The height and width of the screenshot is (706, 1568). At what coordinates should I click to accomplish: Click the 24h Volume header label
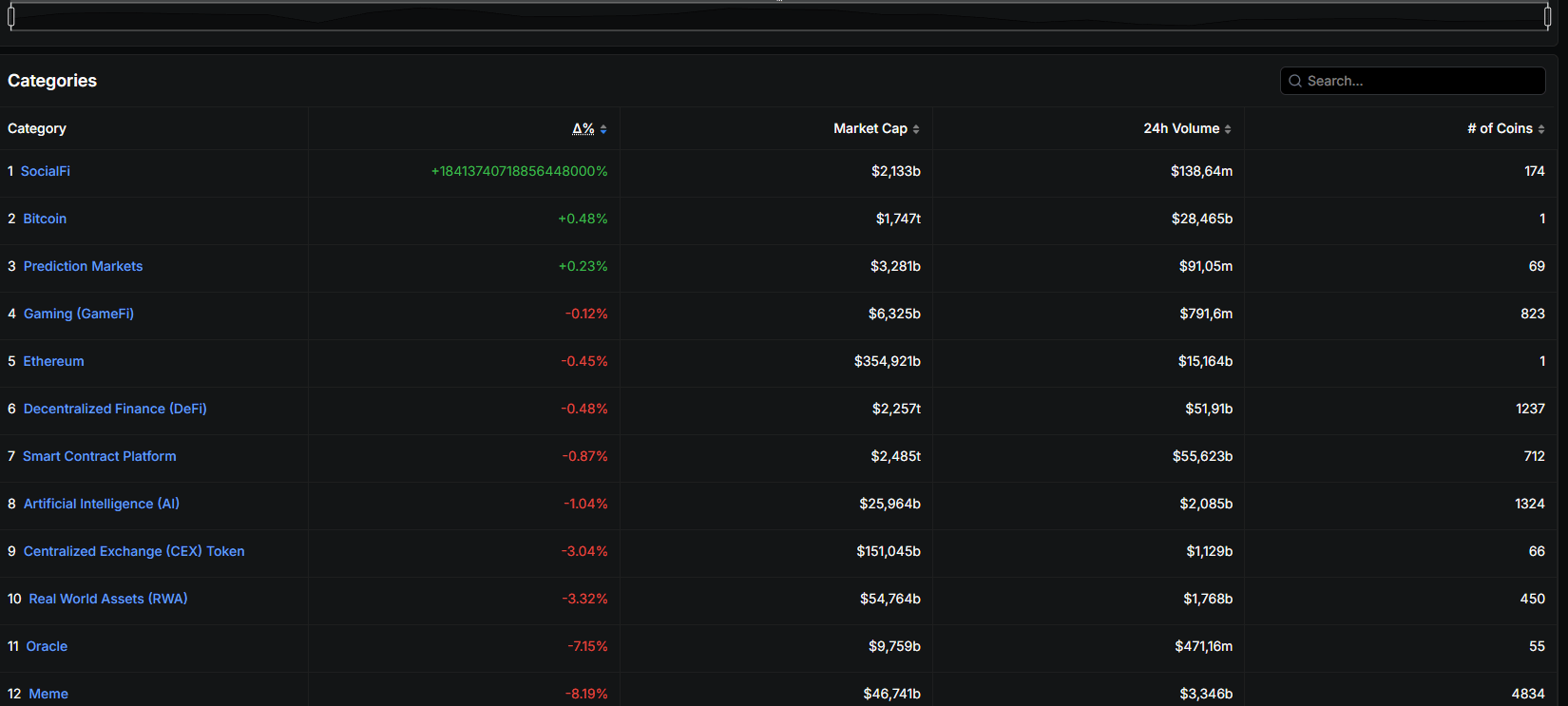1181,128
